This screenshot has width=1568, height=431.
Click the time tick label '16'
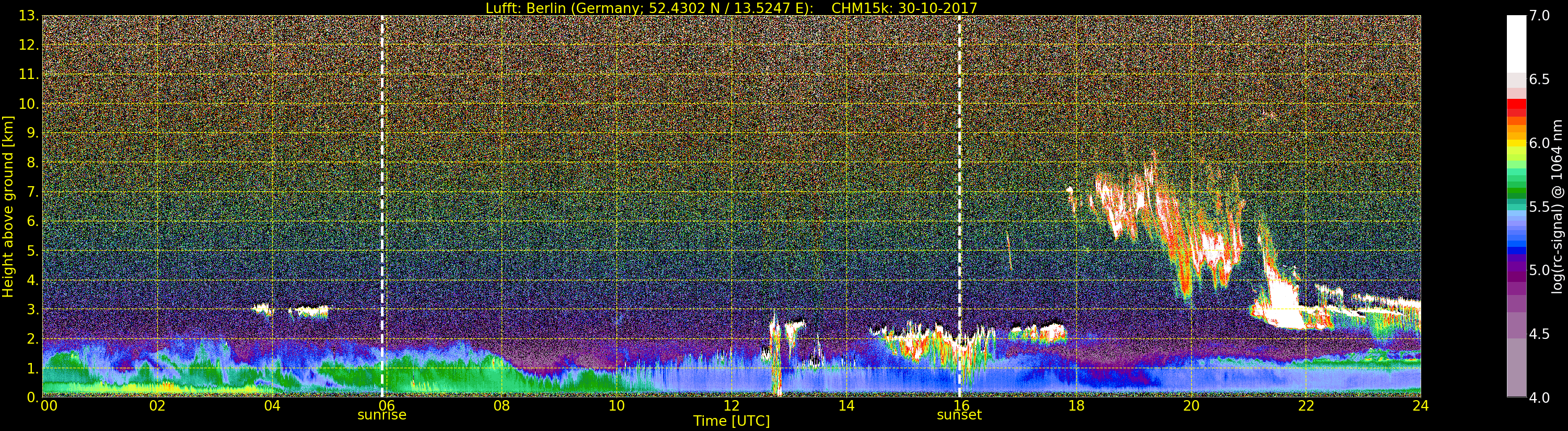(x=961, y=405)
